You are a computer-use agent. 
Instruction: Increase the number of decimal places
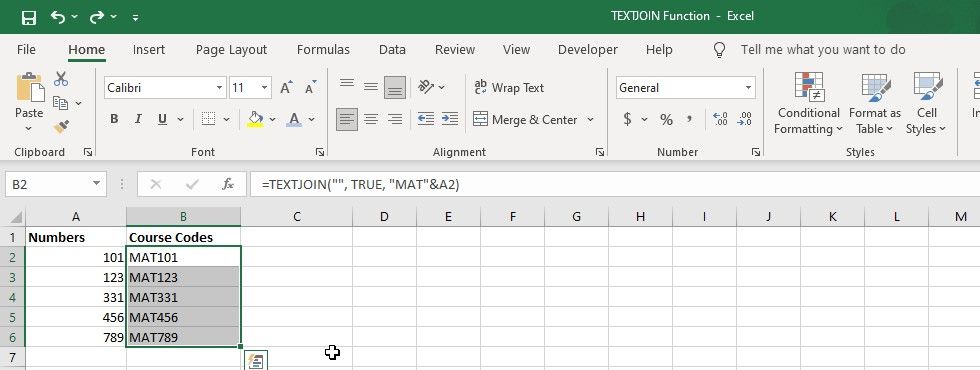coord(720,119)
